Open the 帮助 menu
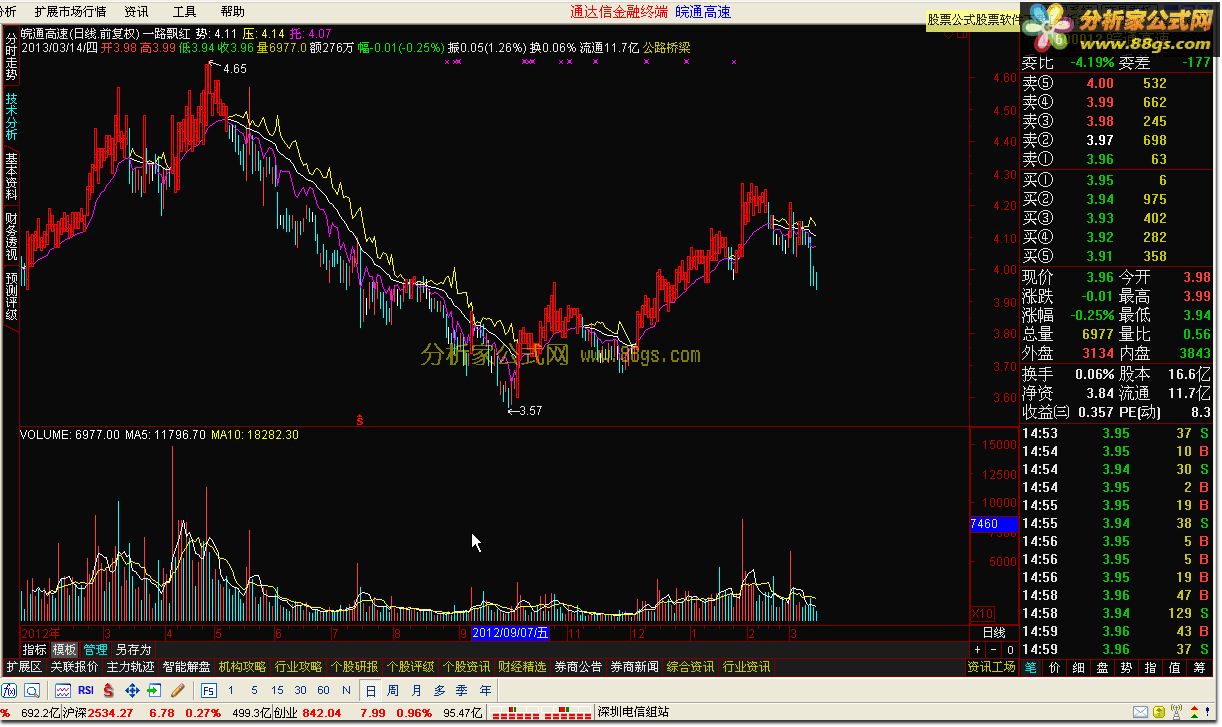Screen dimensions: 1222x727 tap(232, 12)
